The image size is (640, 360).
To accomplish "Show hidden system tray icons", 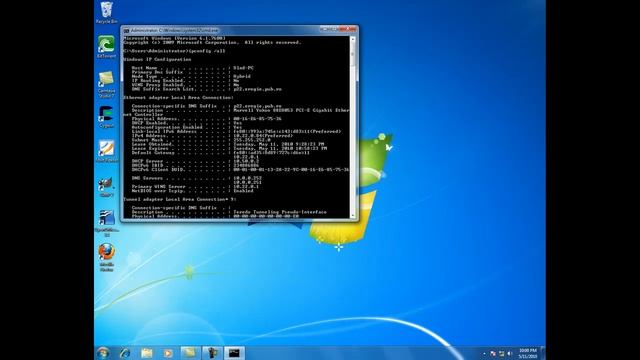I will point(484,354).
